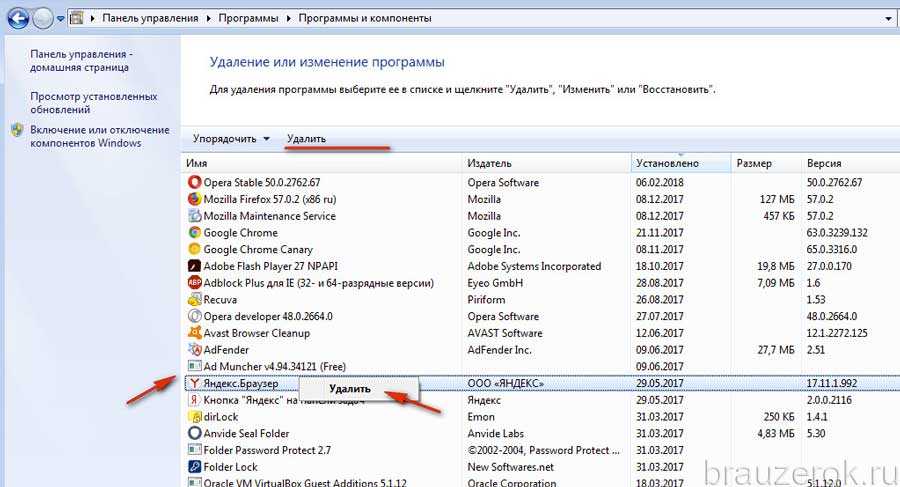This screenshot has height=487, width=900.
Task: Click publisher cell Adobe Systems Incorporated
Action: click(x=534, y=266)
